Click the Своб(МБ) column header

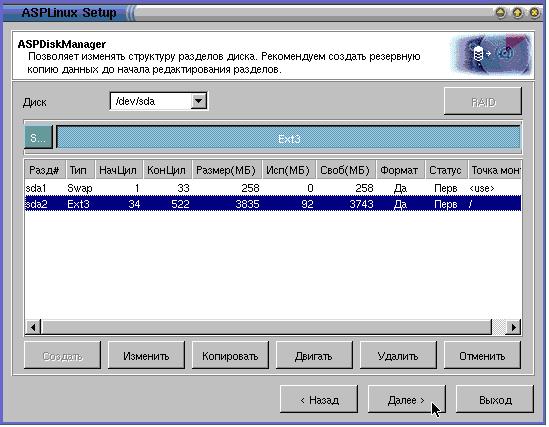(x=346, y=170)
